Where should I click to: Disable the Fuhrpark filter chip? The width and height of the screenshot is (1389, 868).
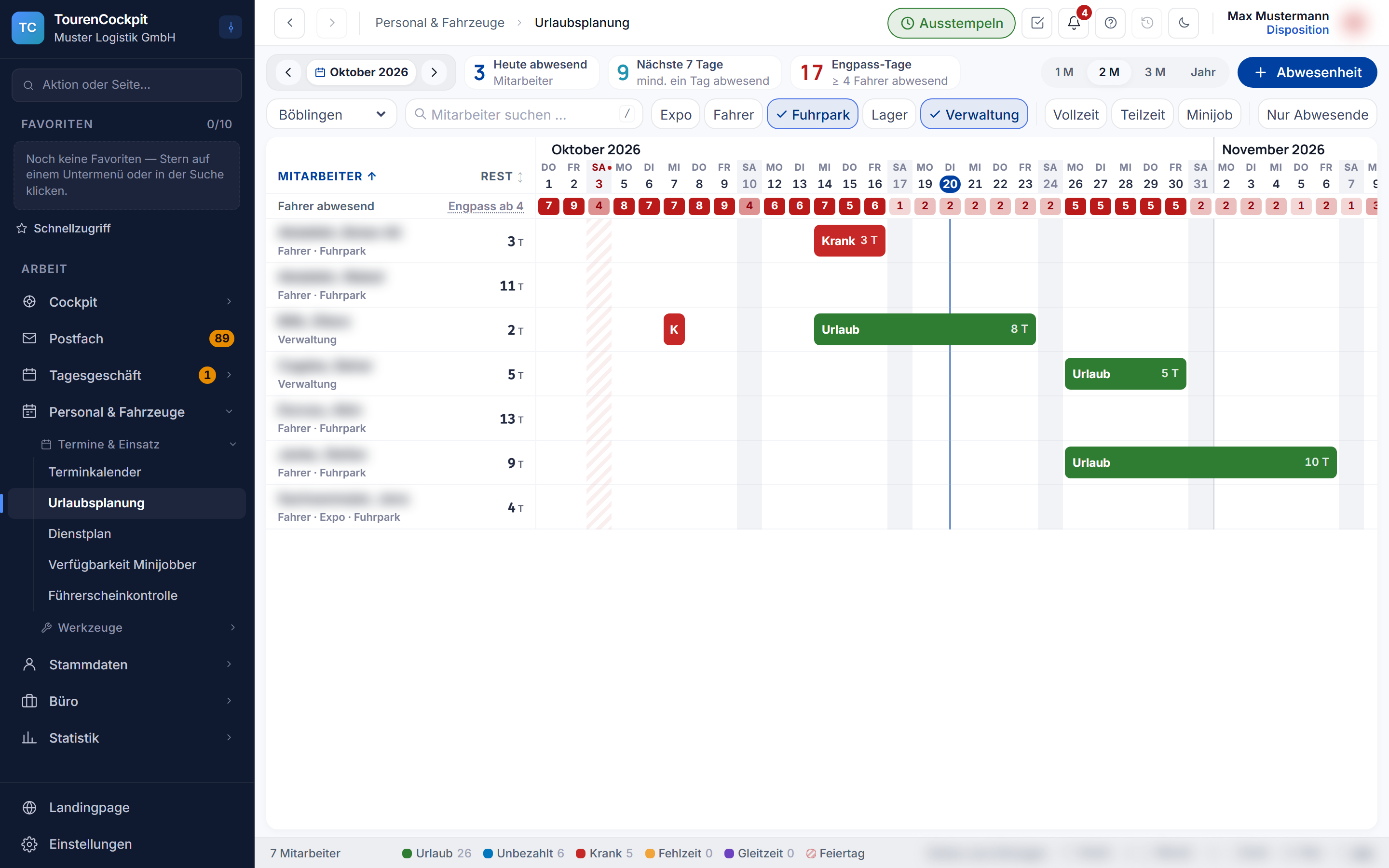pos(813,115)
